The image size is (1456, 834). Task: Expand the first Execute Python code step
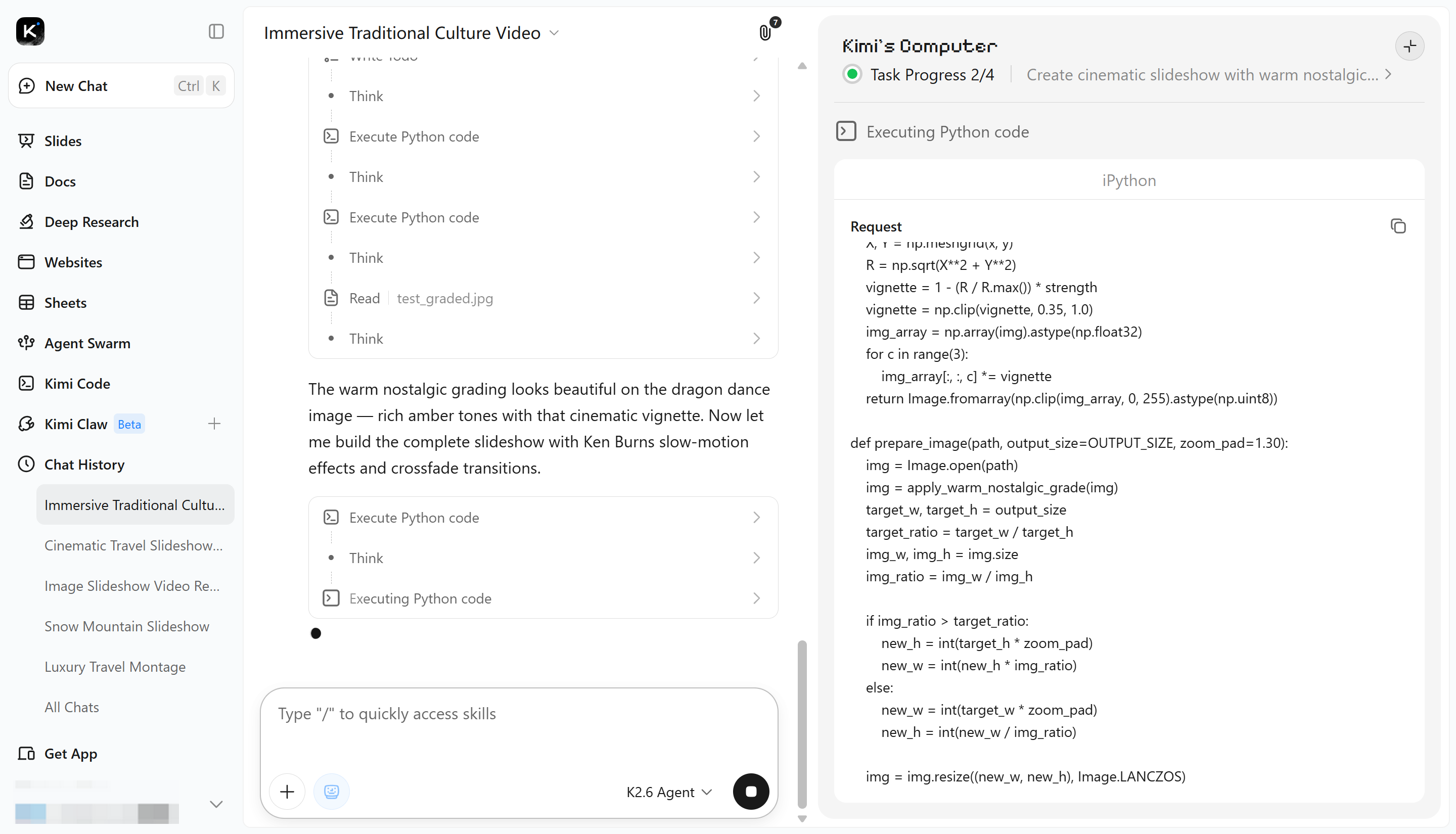click(543, 137)
